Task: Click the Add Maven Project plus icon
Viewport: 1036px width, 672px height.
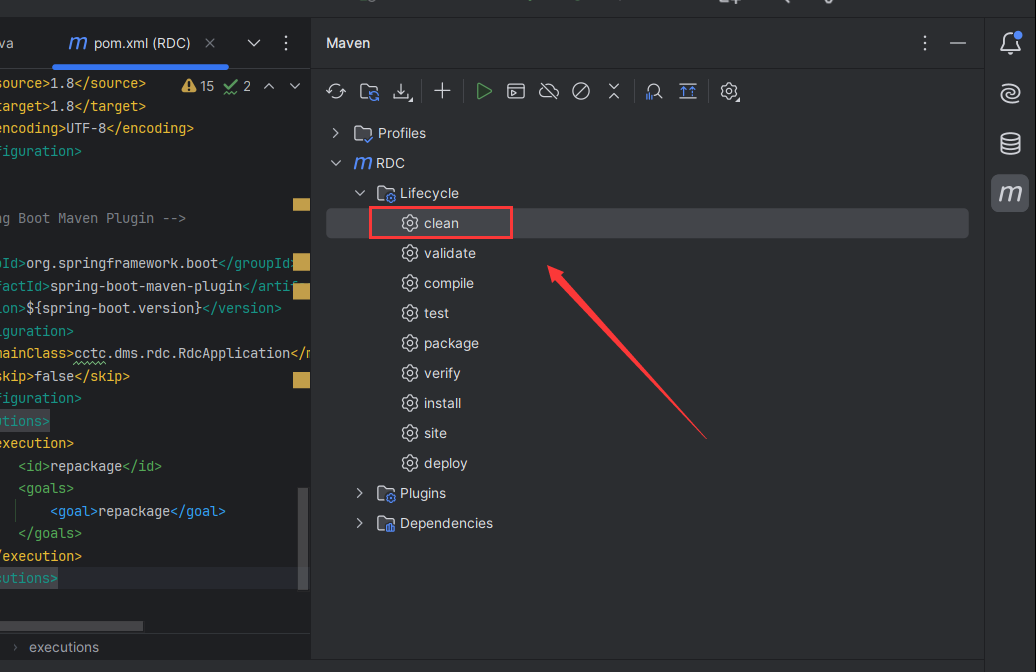Action: 442,92
